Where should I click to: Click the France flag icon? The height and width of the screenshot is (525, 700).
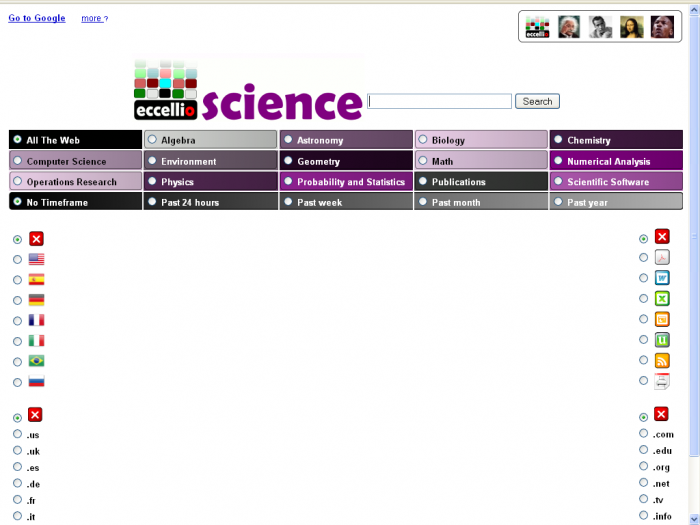click(37, 320)
